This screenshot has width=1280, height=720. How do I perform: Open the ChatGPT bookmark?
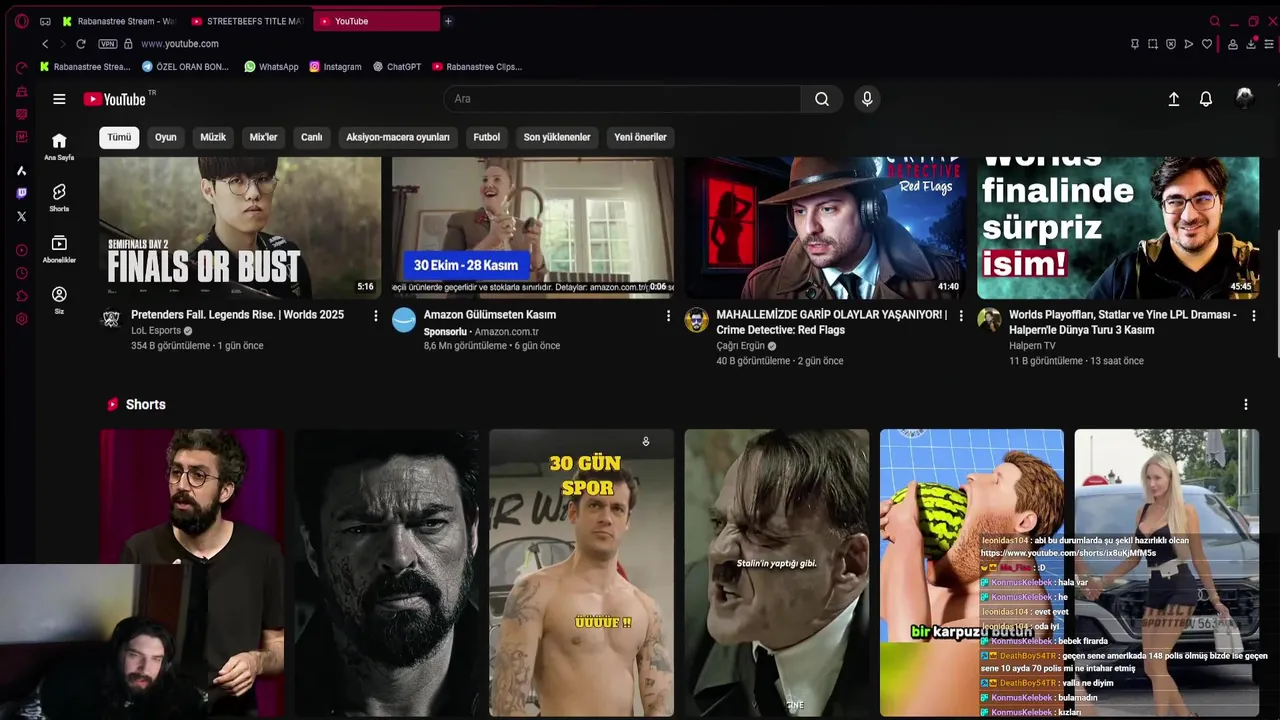(397, 67)
